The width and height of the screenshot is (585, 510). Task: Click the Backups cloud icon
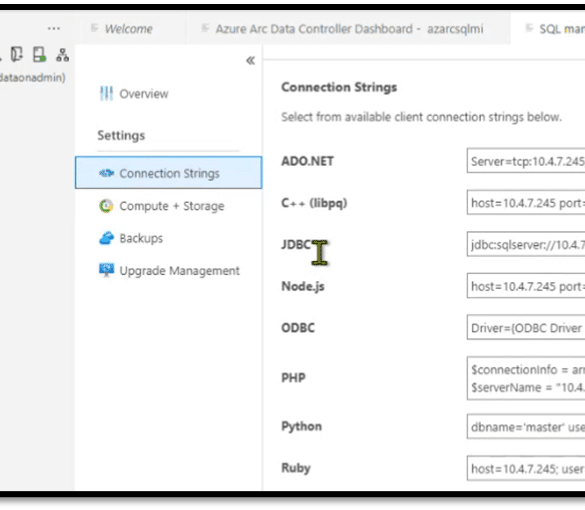click(106, 238)
